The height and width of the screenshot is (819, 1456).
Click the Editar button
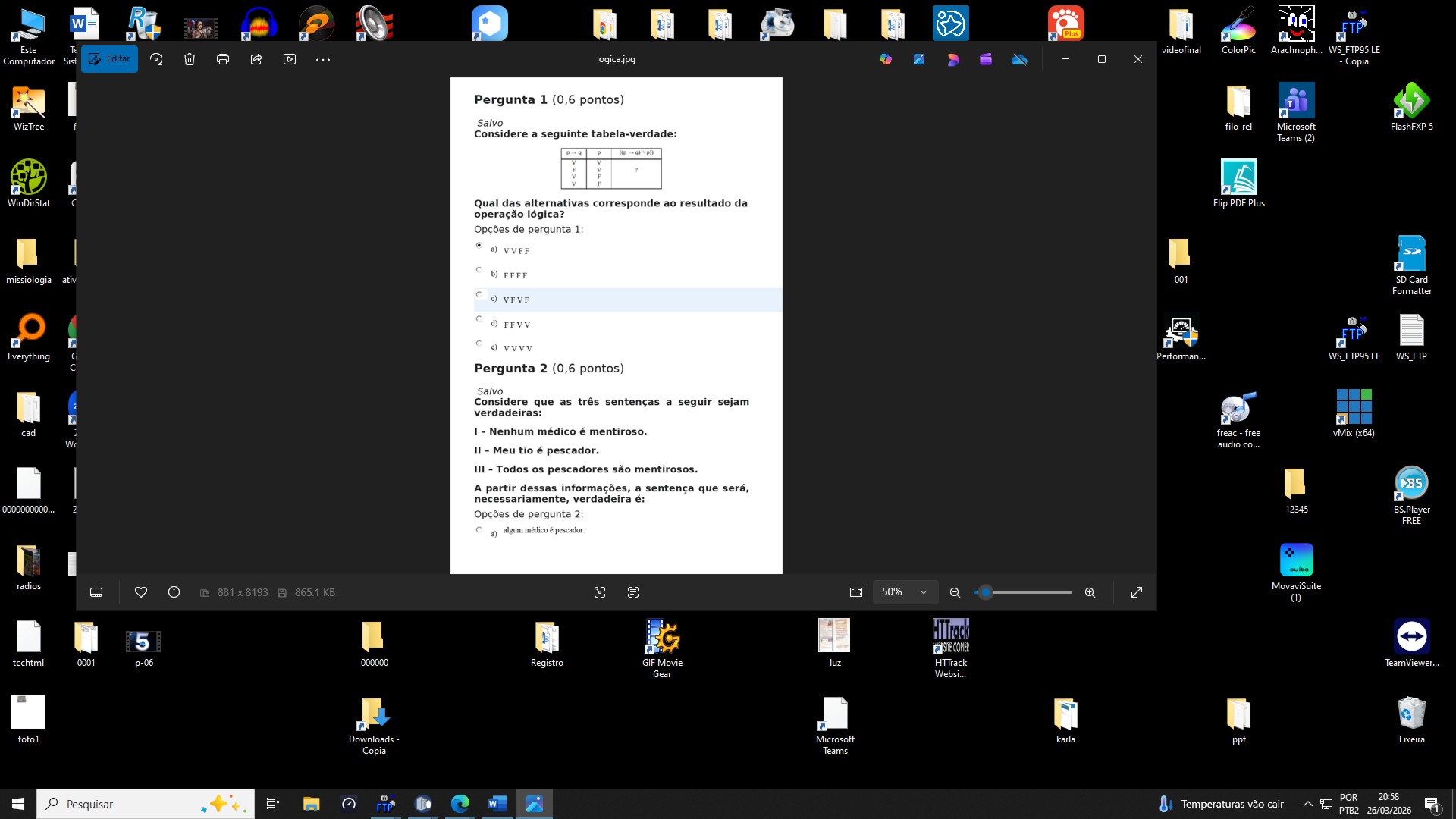click(x=110, y=59)
